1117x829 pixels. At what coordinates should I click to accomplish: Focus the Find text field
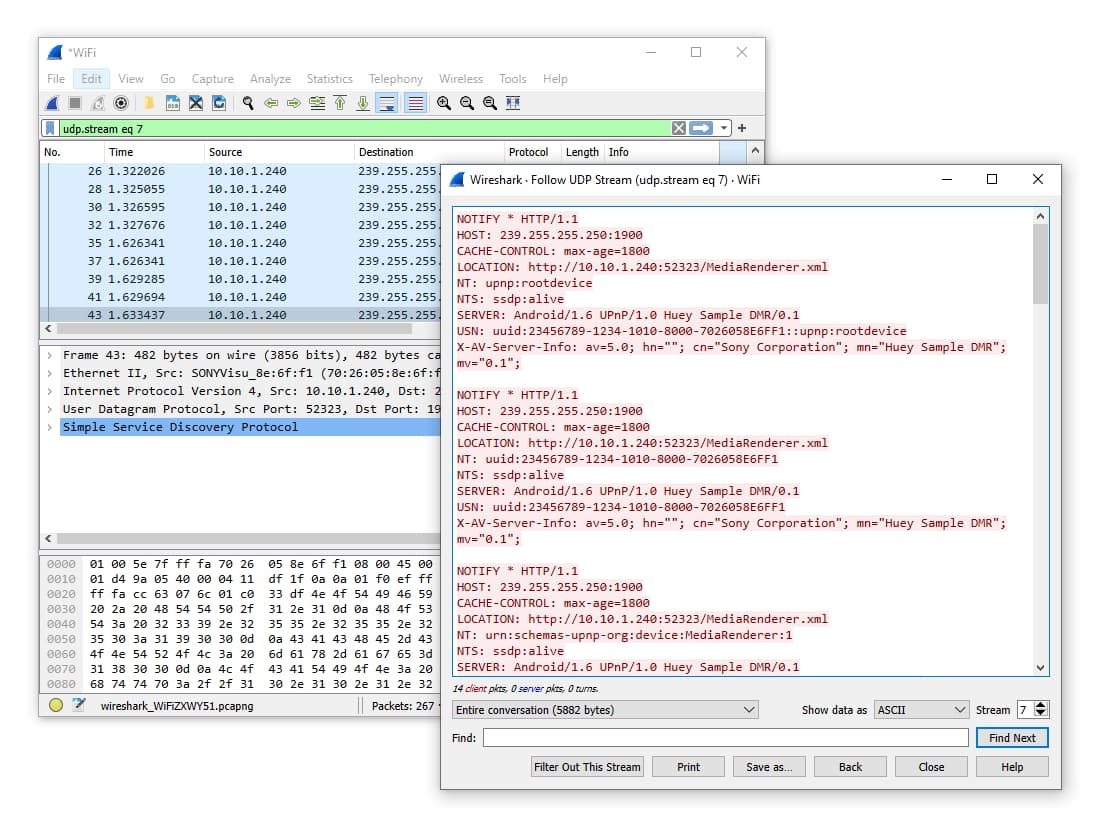725,738
